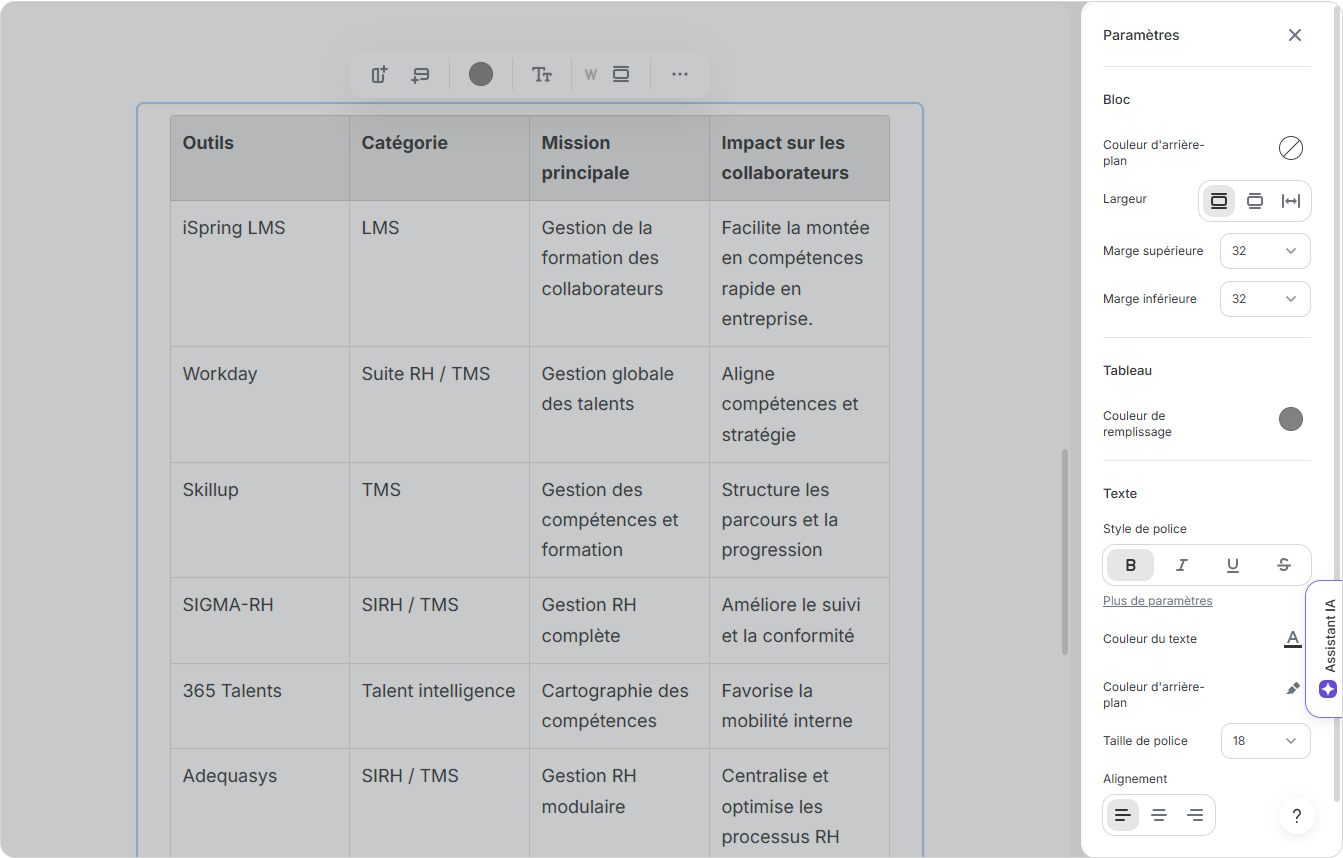
Task: Select center text alignment
Action: pyautogui.click(x=1159, y=815)
